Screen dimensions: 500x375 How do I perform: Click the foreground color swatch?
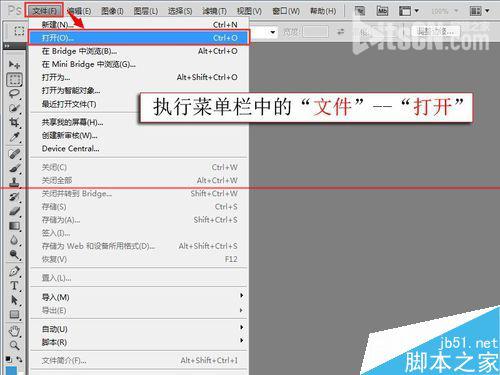pyautogui.click(x=11, y=370)
